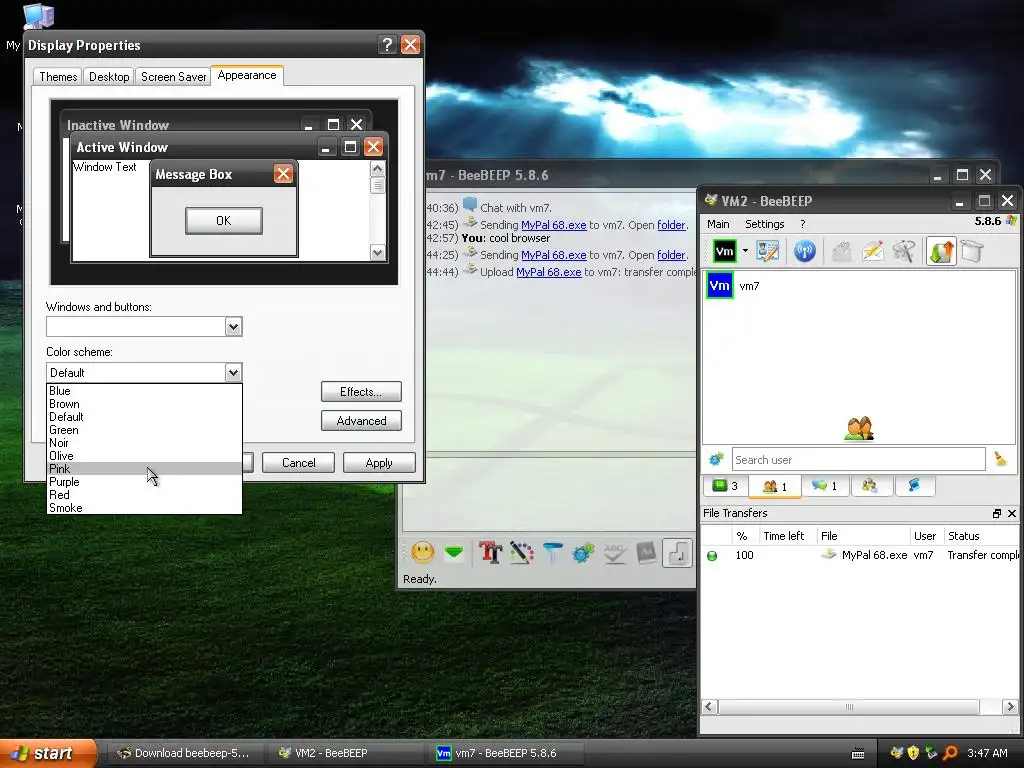Open the font TT icon in chat toolbar
Viewport: 1024px width, 768px height.
point(490,553)
